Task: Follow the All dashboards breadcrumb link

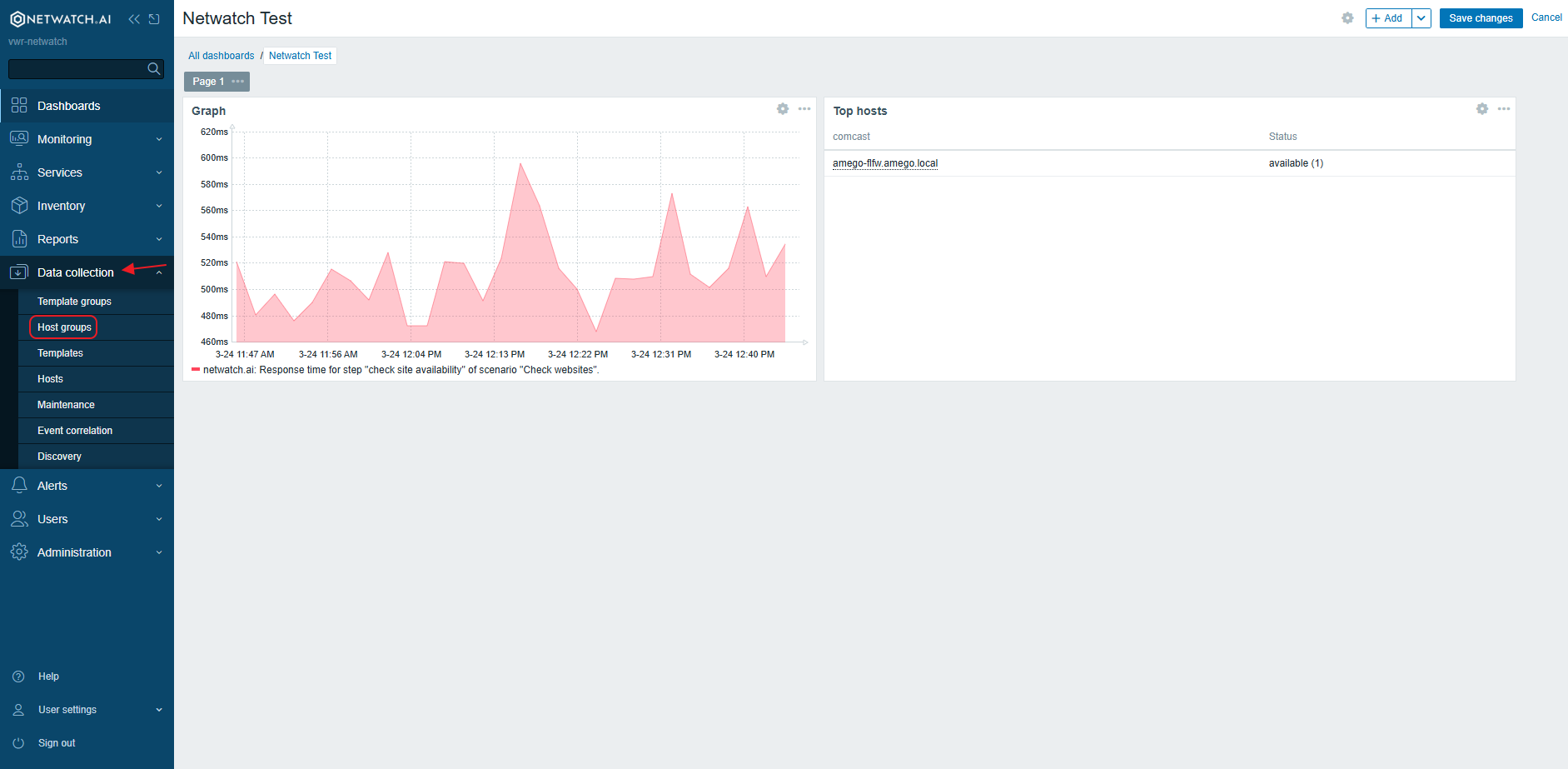Action: coord(221,56)
